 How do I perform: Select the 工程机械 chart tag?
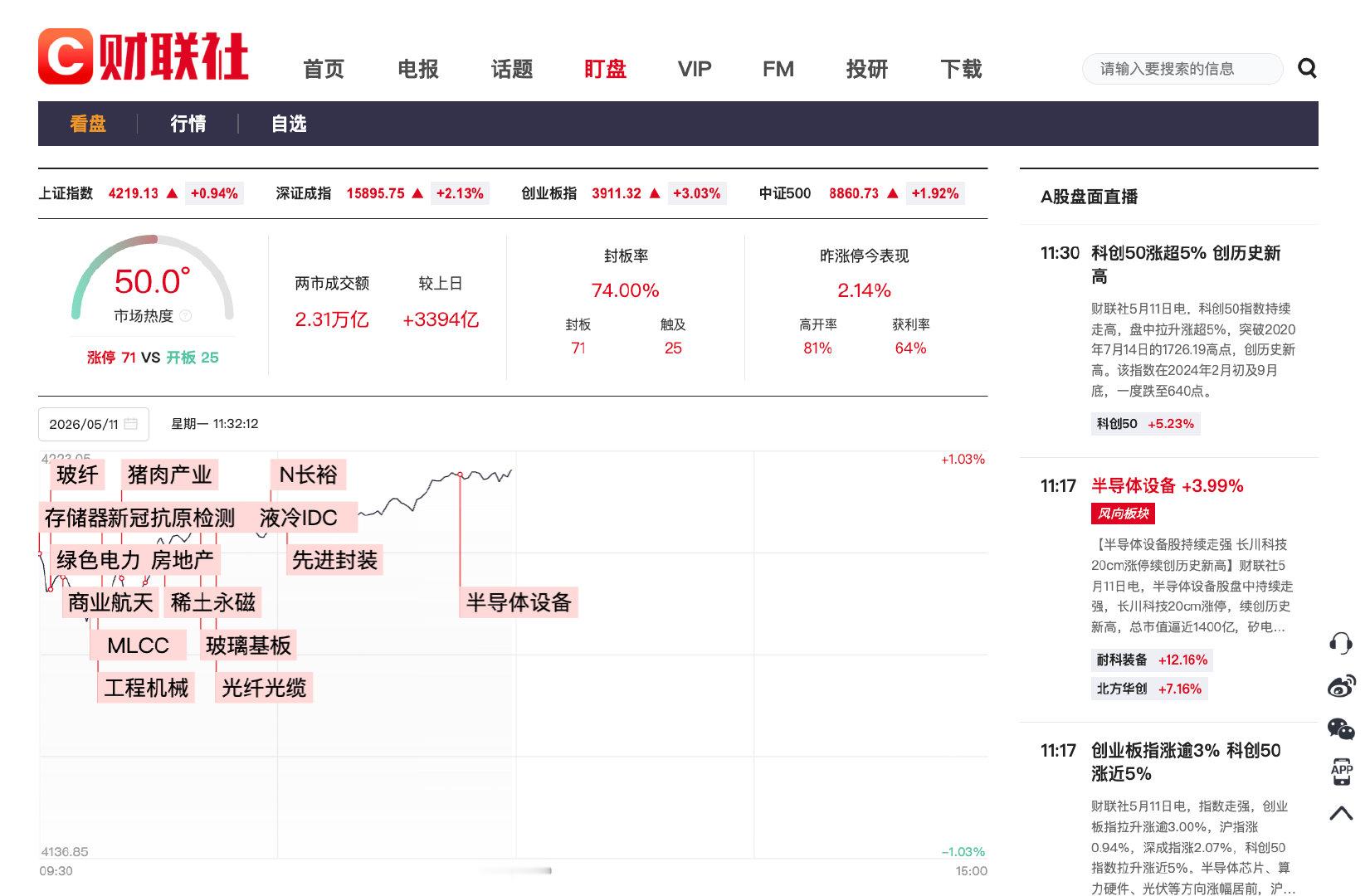pyautogui.click(x=146, y=688)
